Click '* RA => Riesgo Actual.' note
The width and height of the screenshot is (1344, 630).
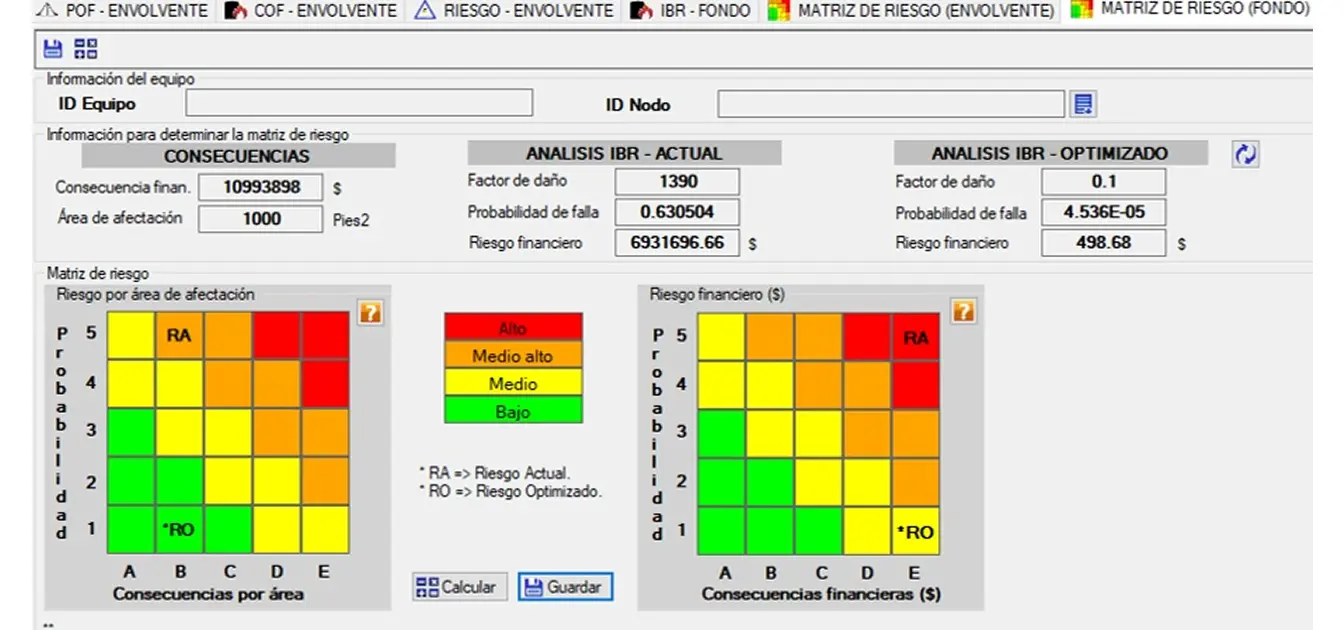coord(494,473)
